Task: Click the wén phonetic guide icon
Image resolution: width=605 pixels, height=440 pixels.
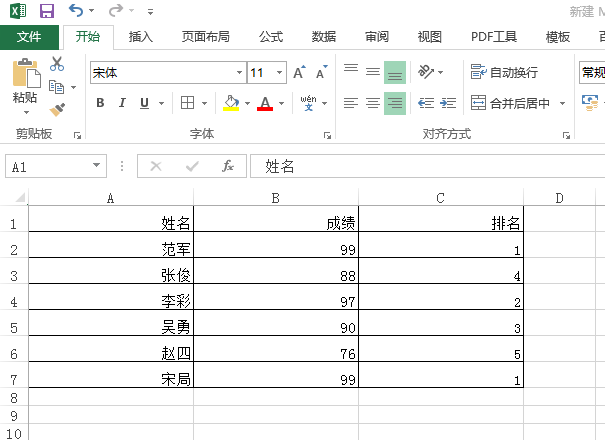Action: [x=309, y=103]
